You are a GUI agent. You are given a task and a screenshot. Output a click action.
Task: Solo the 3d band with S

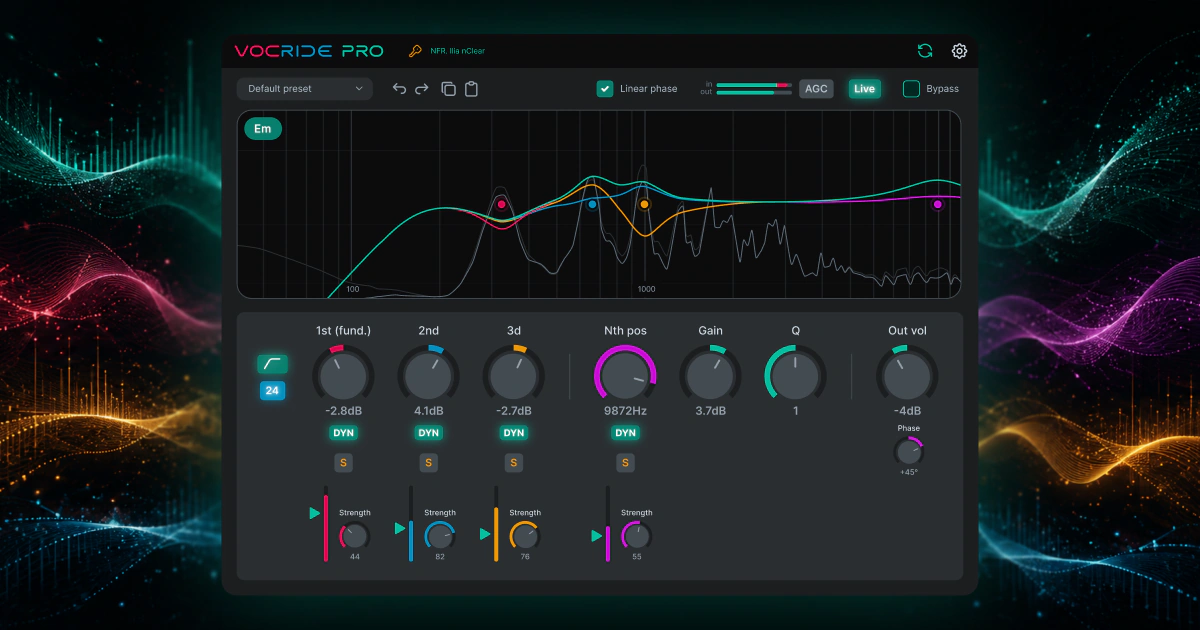tap(514, 463)
